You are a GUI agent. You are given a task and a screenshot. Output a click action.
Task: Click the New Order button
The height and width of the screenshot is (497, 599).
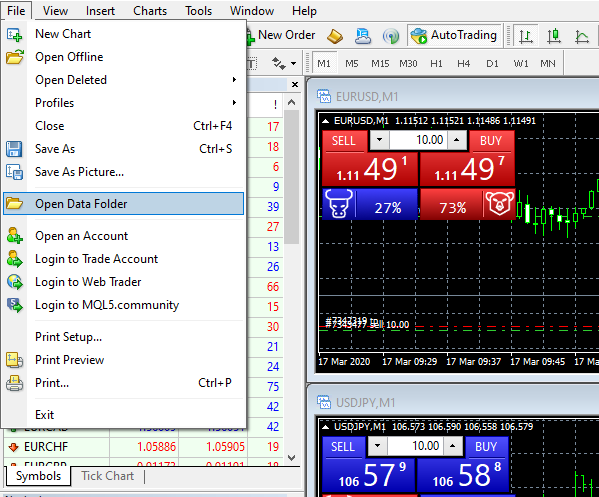pos(282,36)
